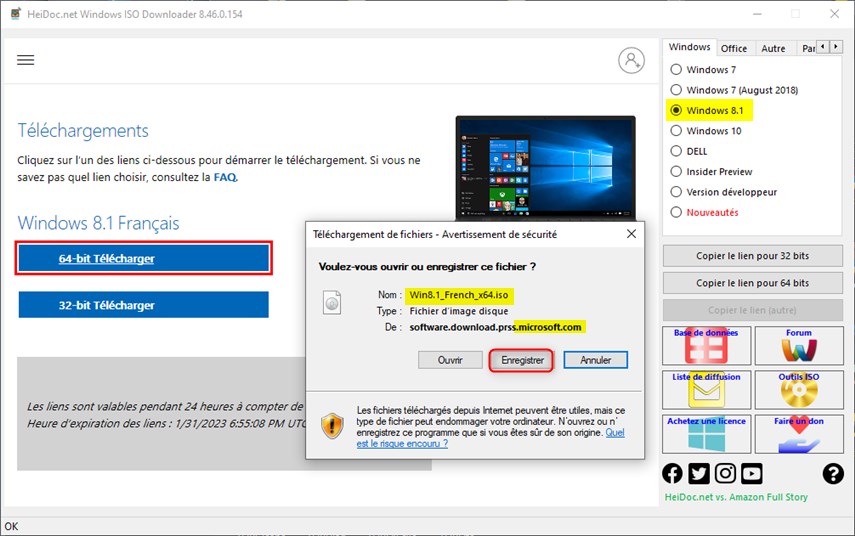The image size is (855, 536).
Task: Open the Achetez une licence tile
Action: tap(707, 434)
